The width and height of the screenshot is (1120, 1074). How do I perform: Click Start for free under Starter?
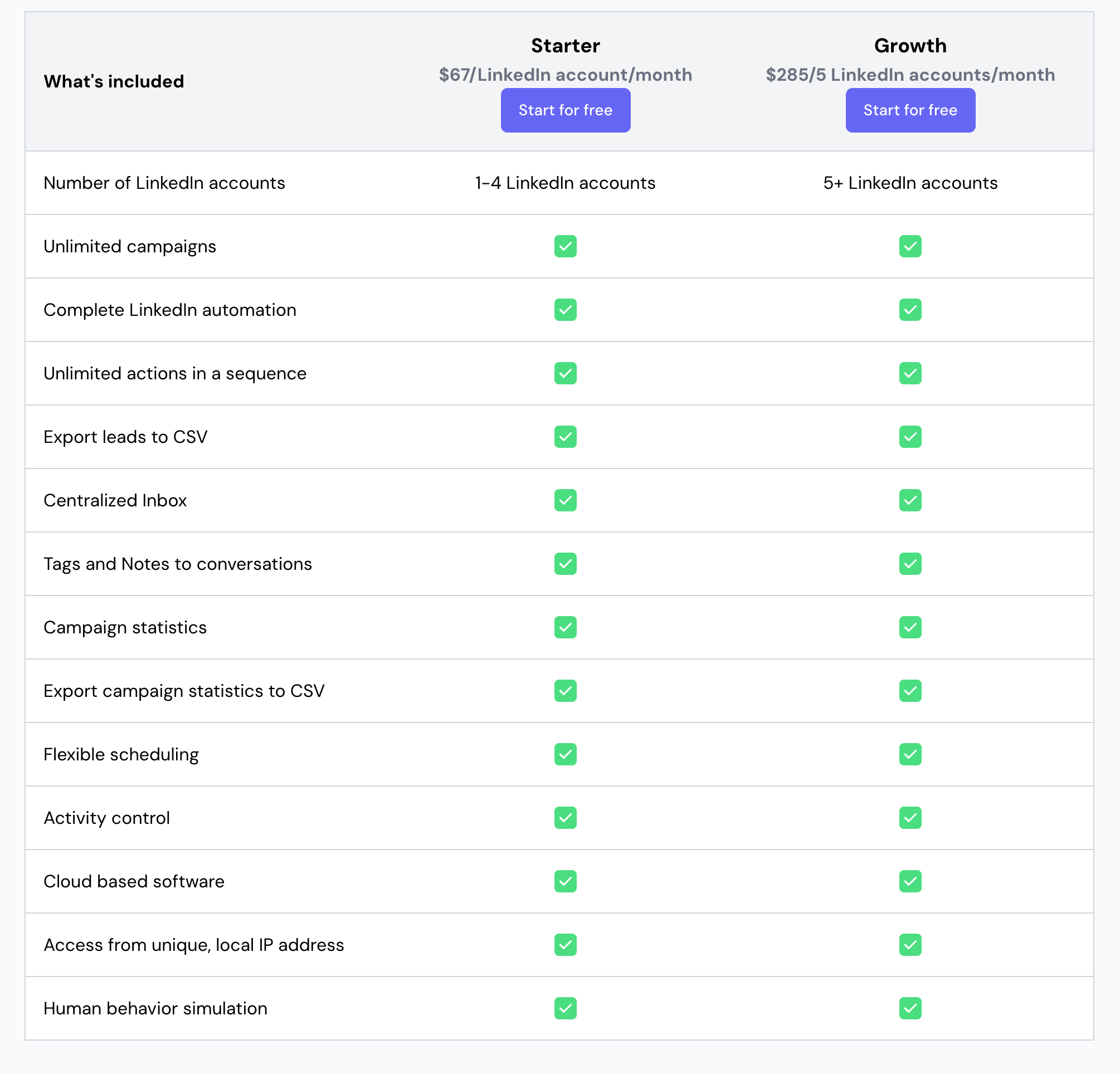tap(565, 110)
